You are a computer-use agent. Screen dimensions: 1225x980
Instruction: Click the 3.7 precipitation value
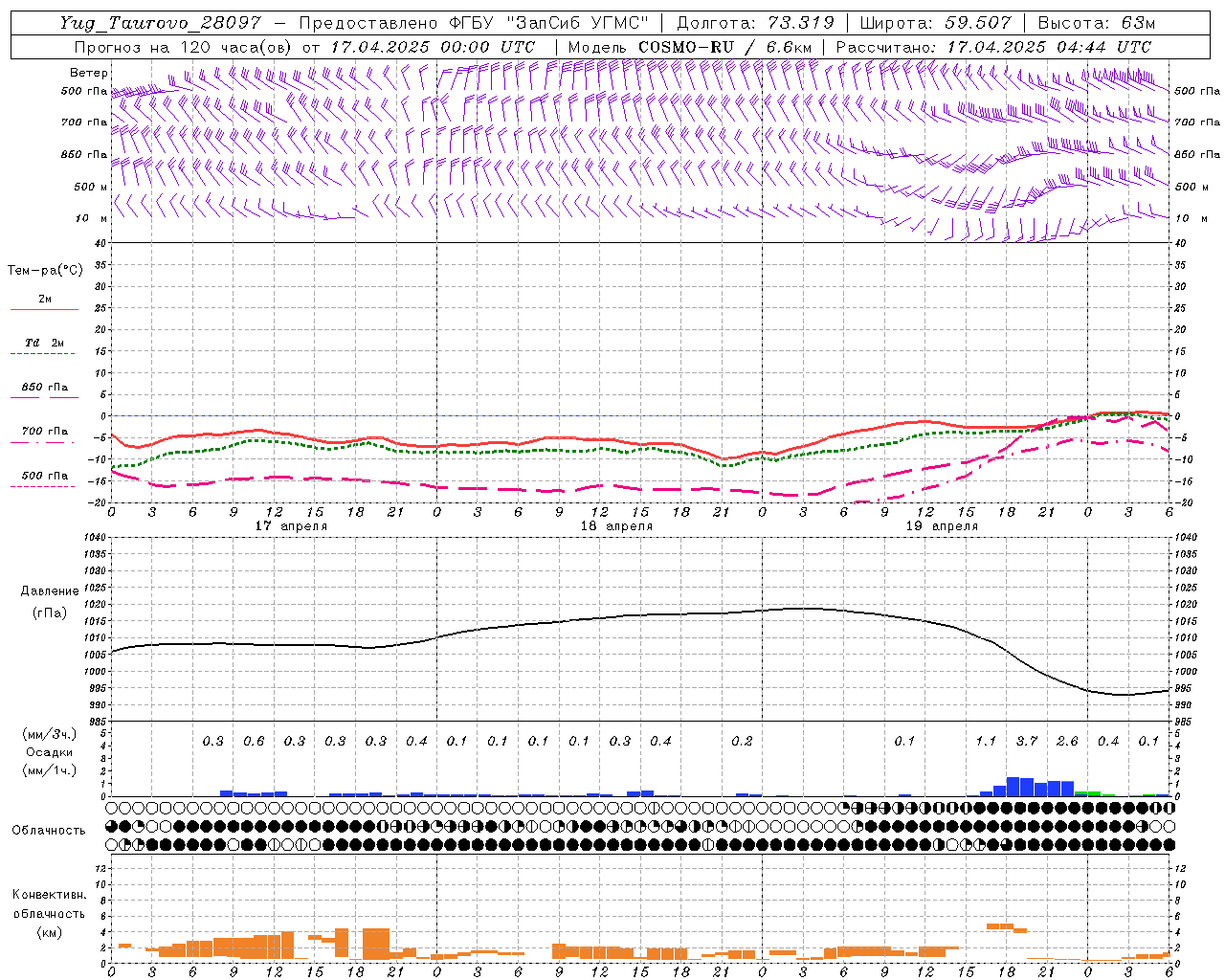point(1027,741)
